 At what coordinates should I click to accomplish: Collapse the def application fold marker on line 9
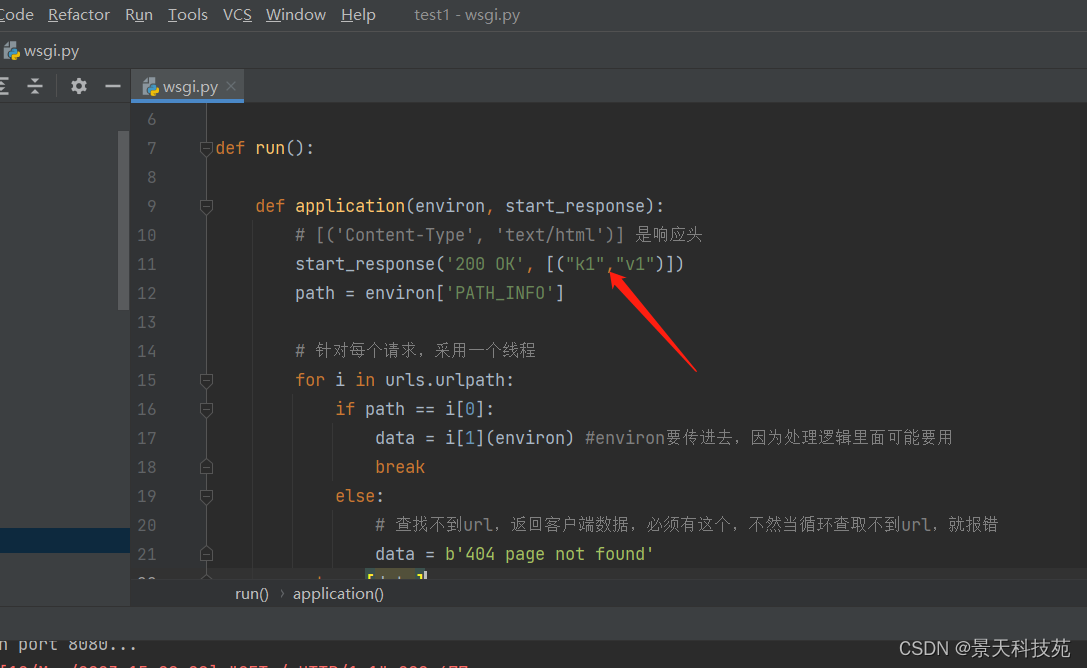pos(206,206)
